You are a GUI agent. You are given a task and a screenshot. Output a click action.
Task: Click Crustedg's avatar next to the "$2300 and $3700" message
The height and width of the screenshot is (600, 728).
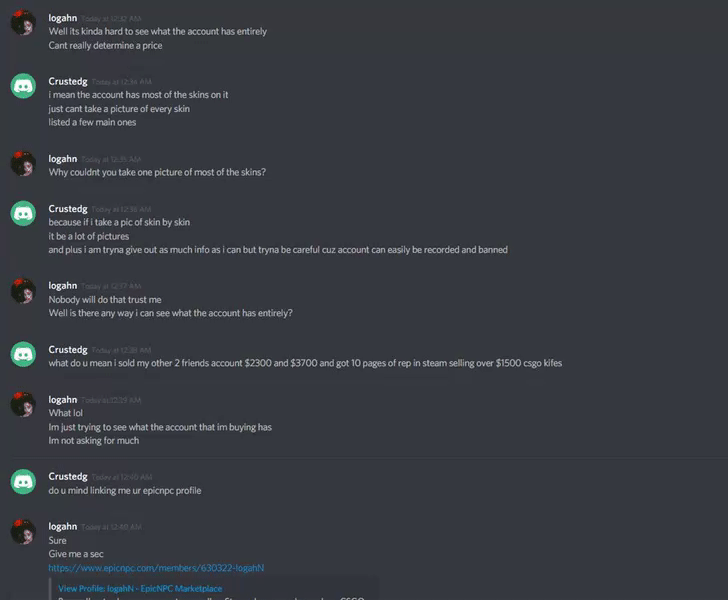[23, 354]
